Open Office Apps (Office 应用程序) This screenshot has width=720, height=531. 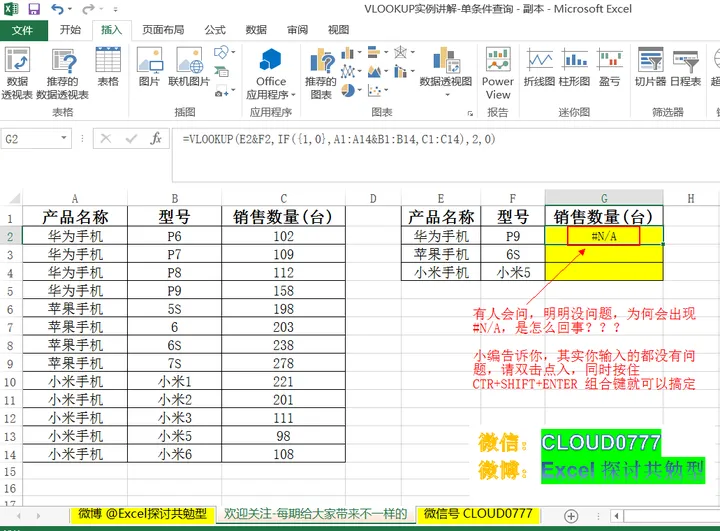point(271,73)
